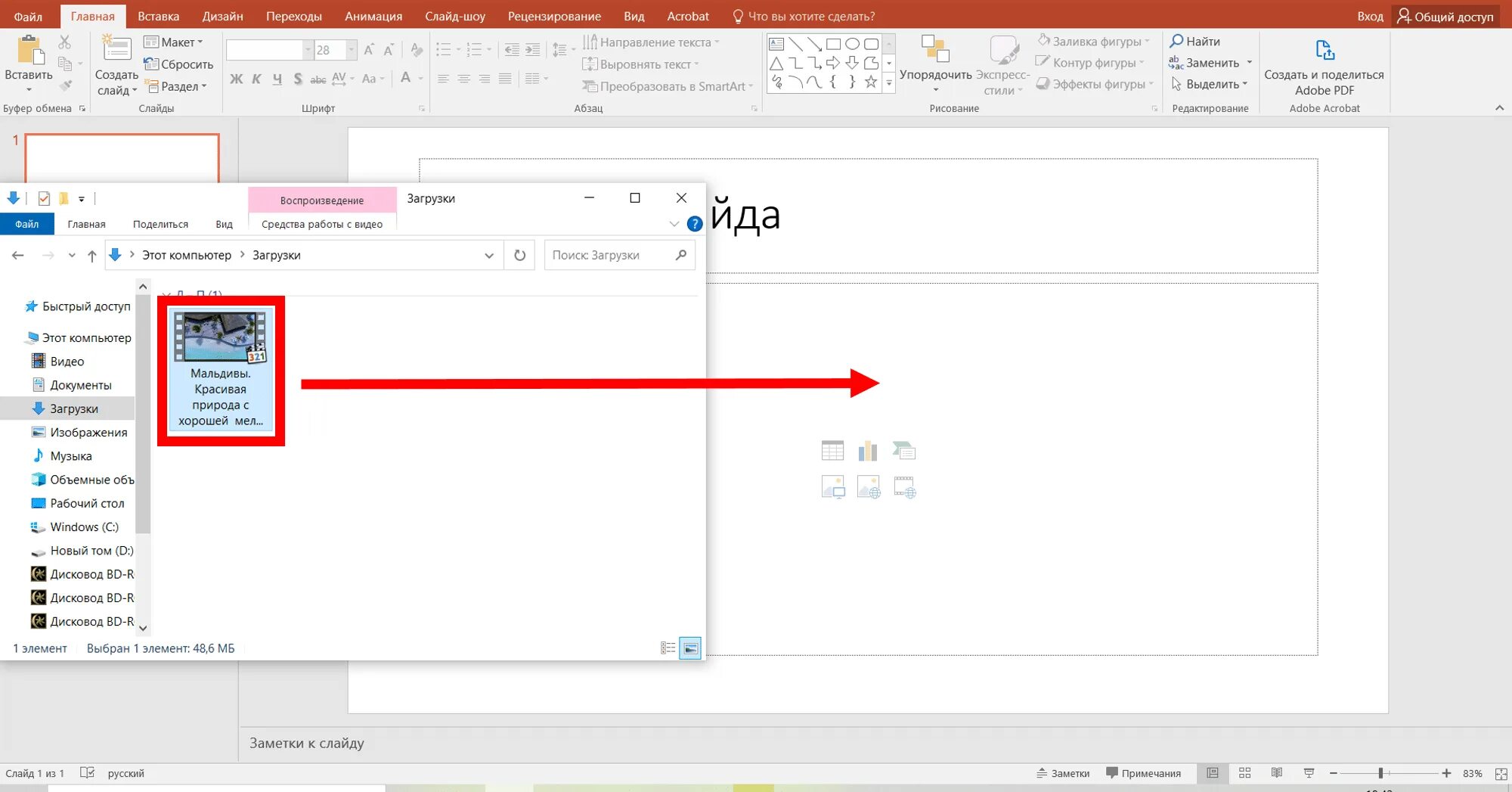Viewport: 1512px width, 792px height.
Task: Toggle bold text formatting
Action: click(x=237, y=79)
